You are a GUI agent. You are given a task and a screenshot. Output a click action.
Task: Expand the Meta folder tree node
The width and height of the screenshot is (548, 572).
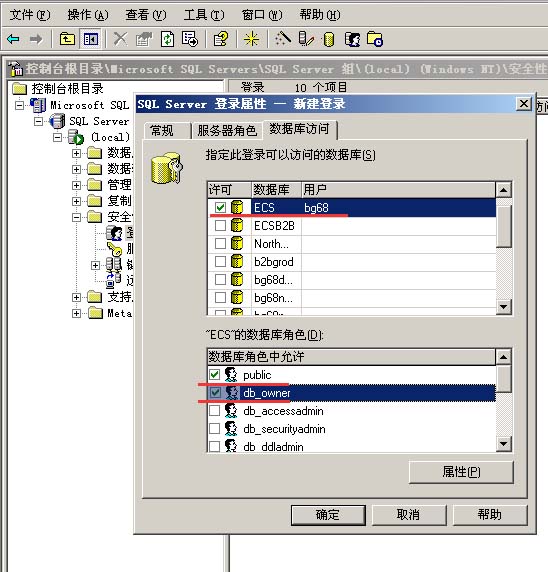point(76,313)
